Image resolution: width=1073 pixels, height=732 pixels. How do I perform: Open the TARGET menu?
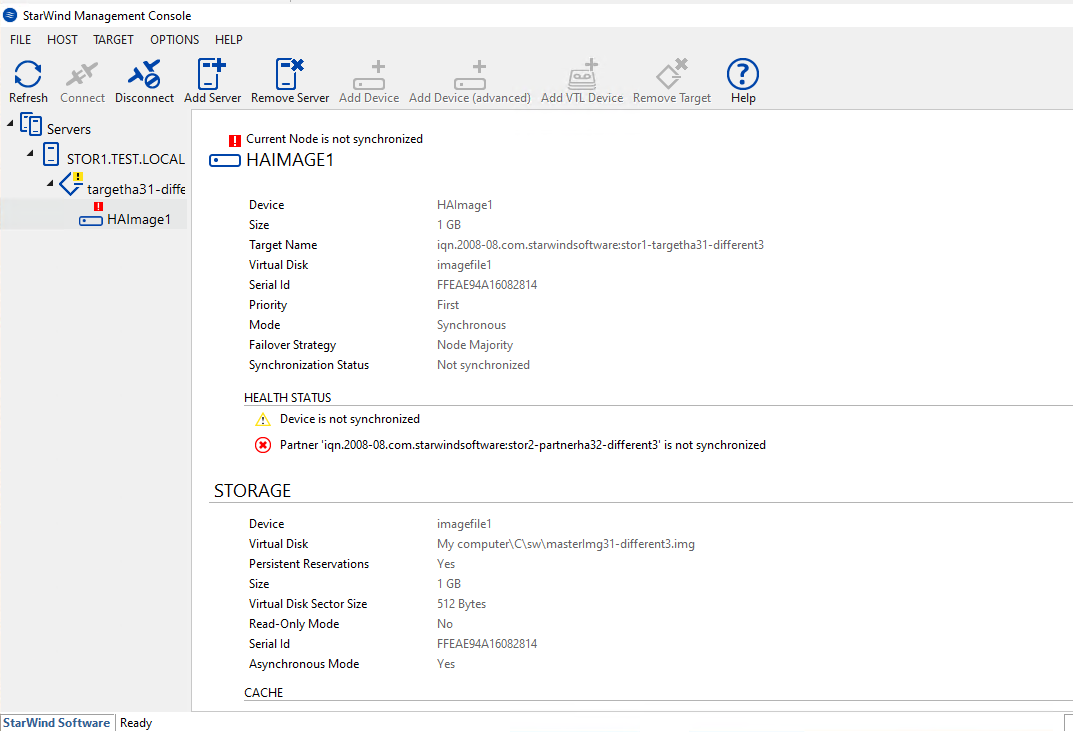coord(114,40)
